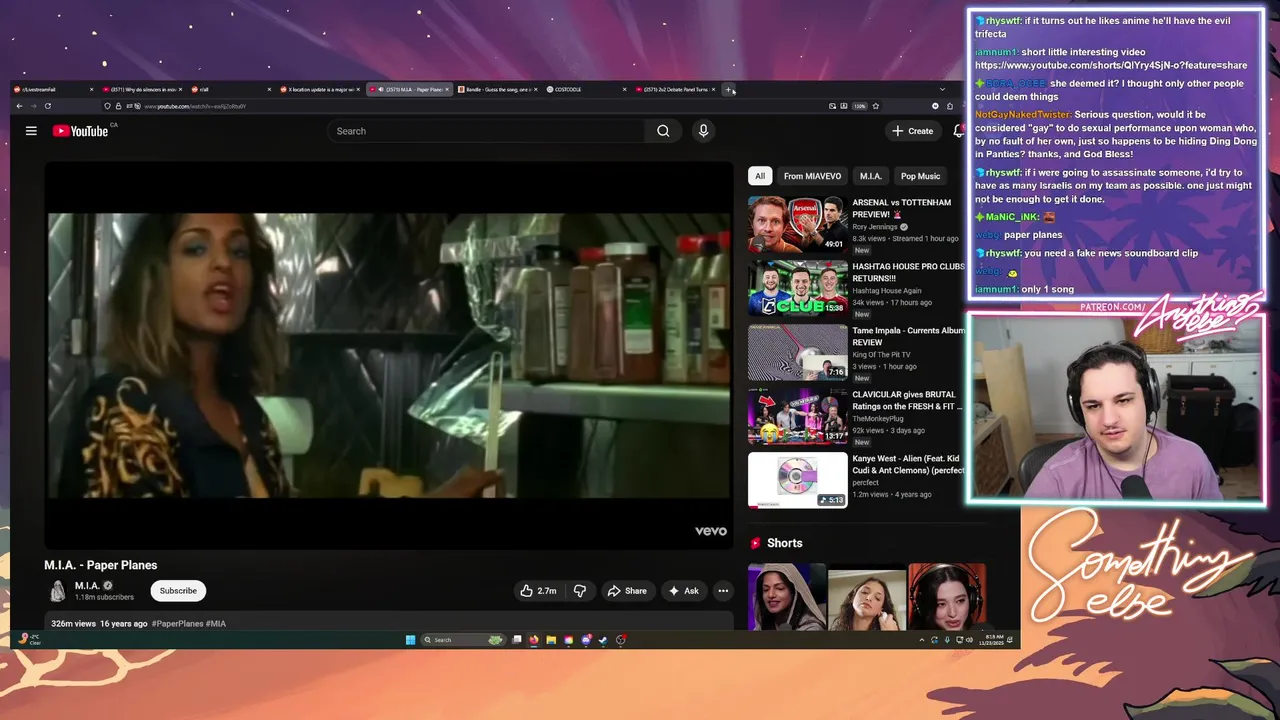Image resolution: width=1280 pixels, height=720 pixels.
Task: Open the YouTube notifications bell
Action: (958, 131)
